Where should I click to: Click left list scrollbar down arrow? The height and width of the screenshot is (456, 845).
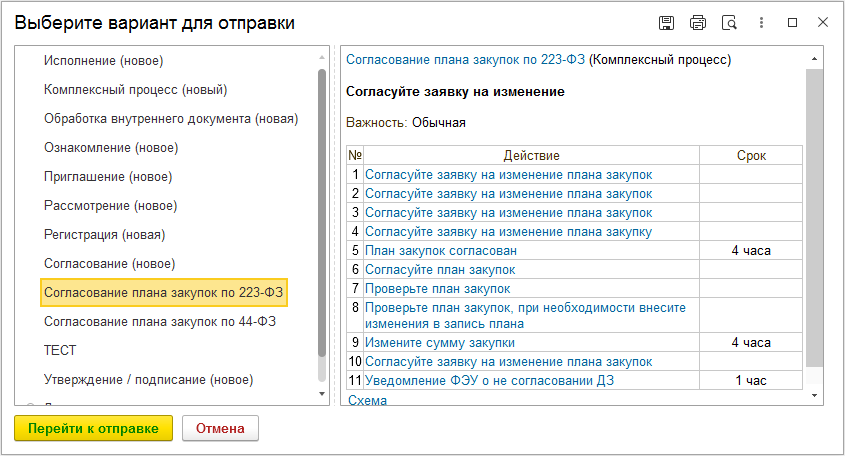tap(322, 394)
